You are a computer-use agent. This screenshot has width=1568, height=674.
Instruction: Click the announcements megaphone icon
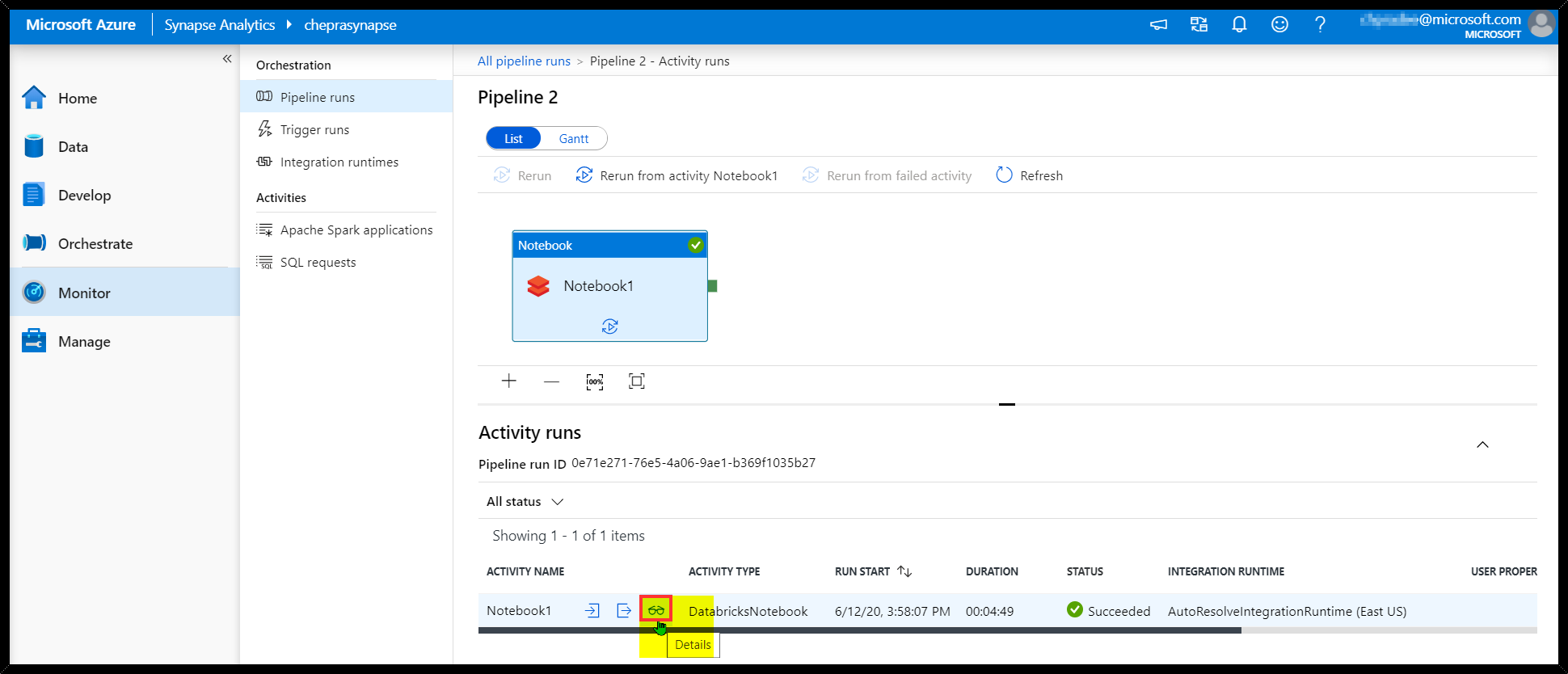1158,25
